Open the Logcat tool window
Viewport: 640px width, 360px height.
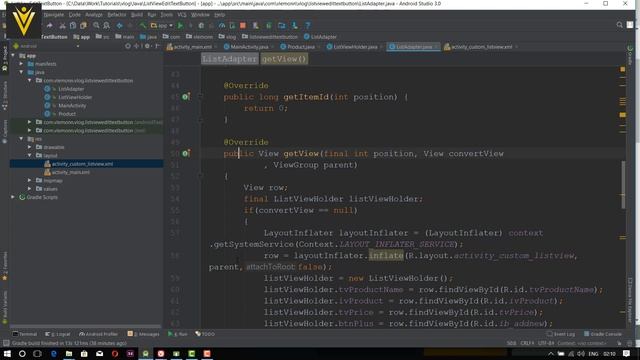pyautogui.click(x=58, y=334)
